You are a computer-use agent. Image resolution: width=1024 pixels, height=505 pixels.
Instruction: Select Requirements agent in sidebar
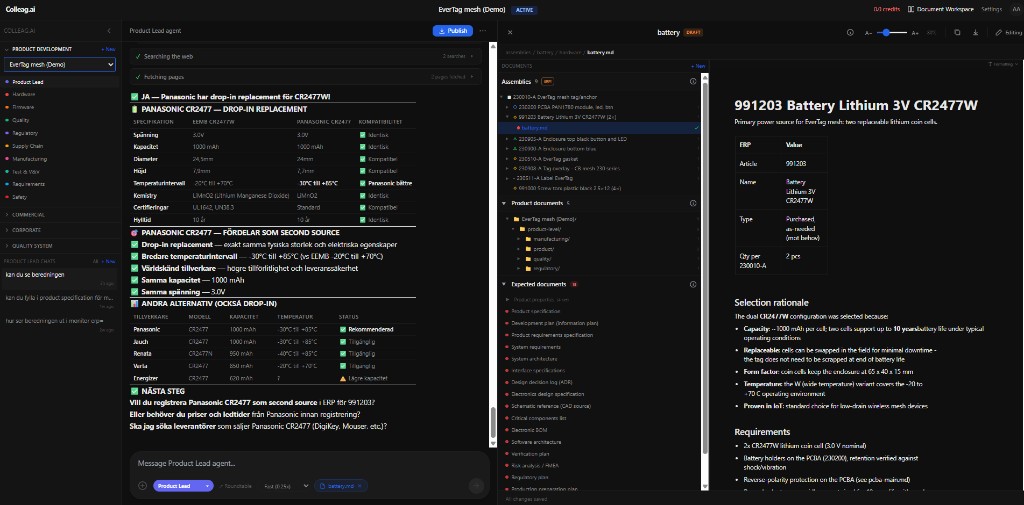click(x=29, y=184)
